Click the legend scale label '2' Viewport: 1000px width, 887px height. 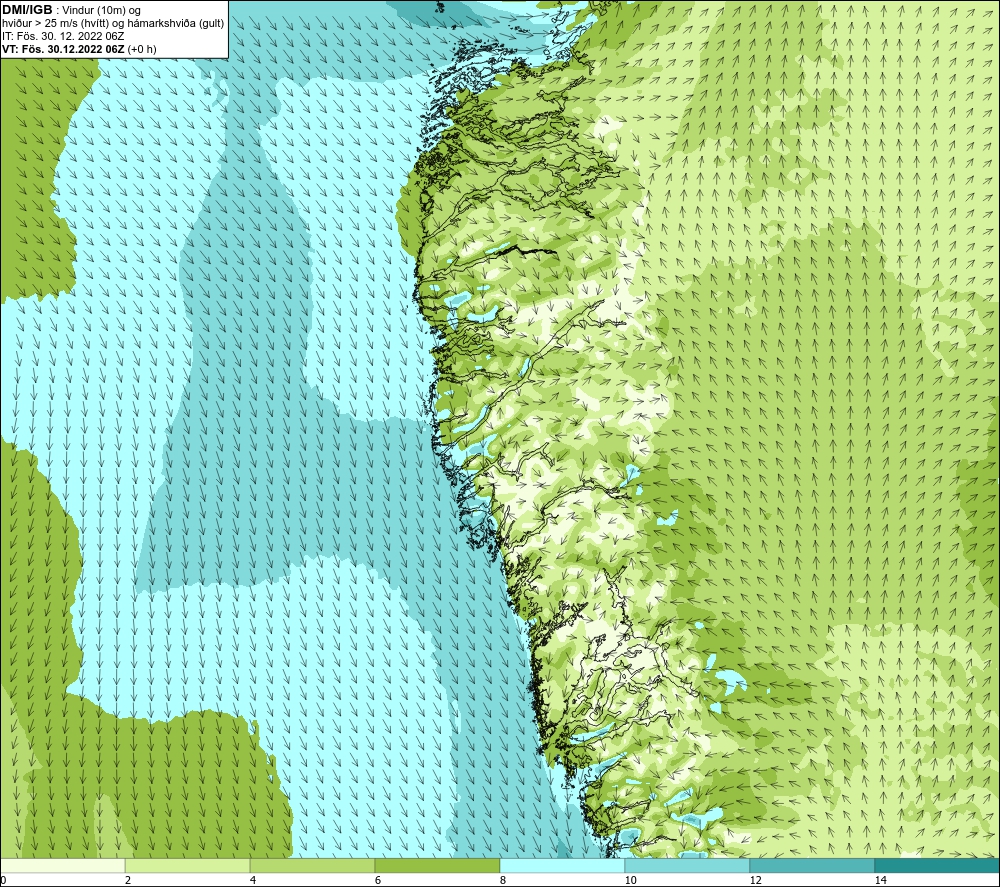pos(128,880)
